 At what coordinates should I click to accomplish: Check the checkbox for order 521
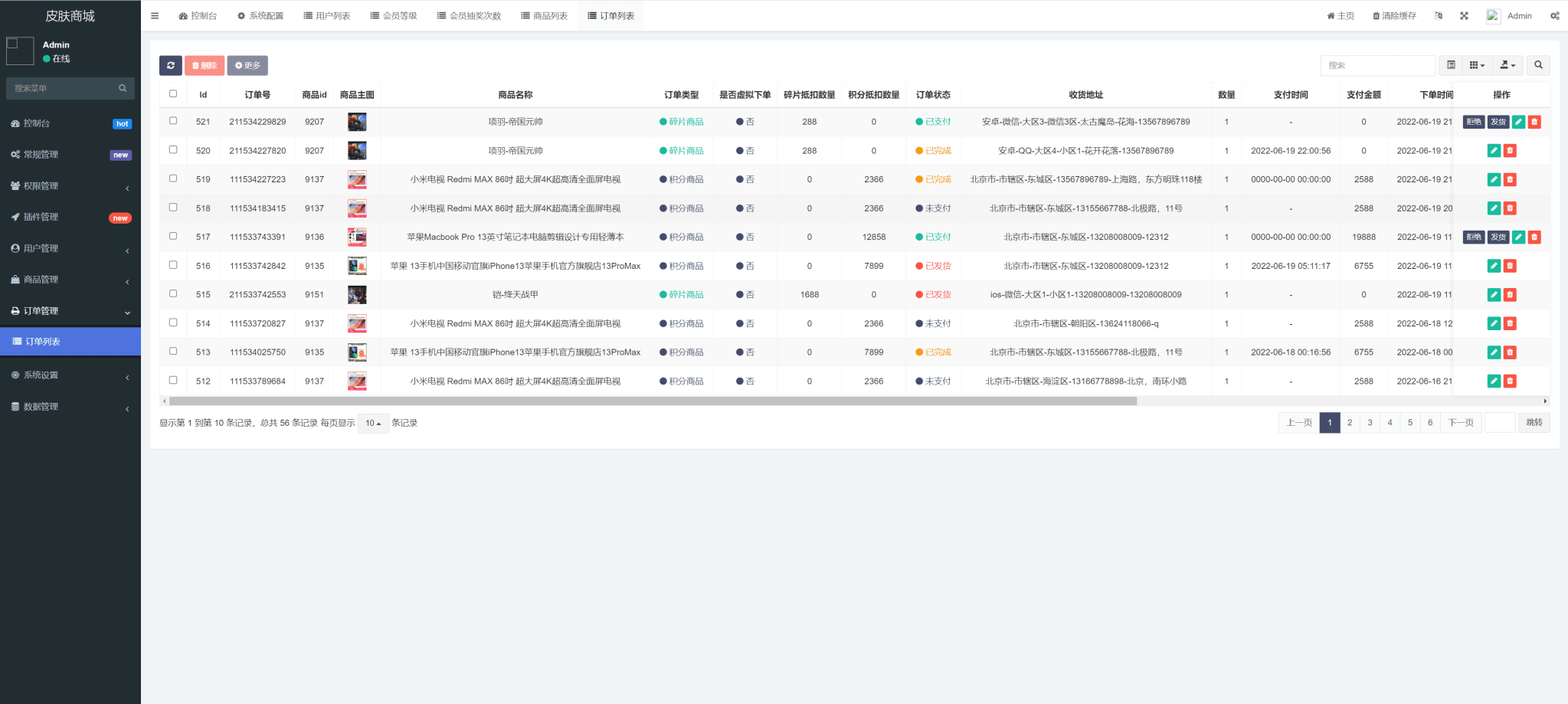[x=173, y=121]
